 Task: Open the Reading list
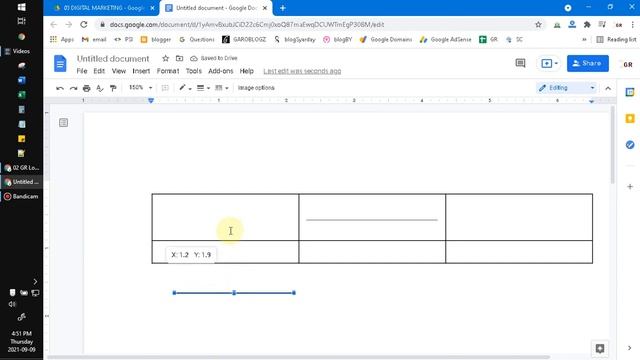coord(616,40)
